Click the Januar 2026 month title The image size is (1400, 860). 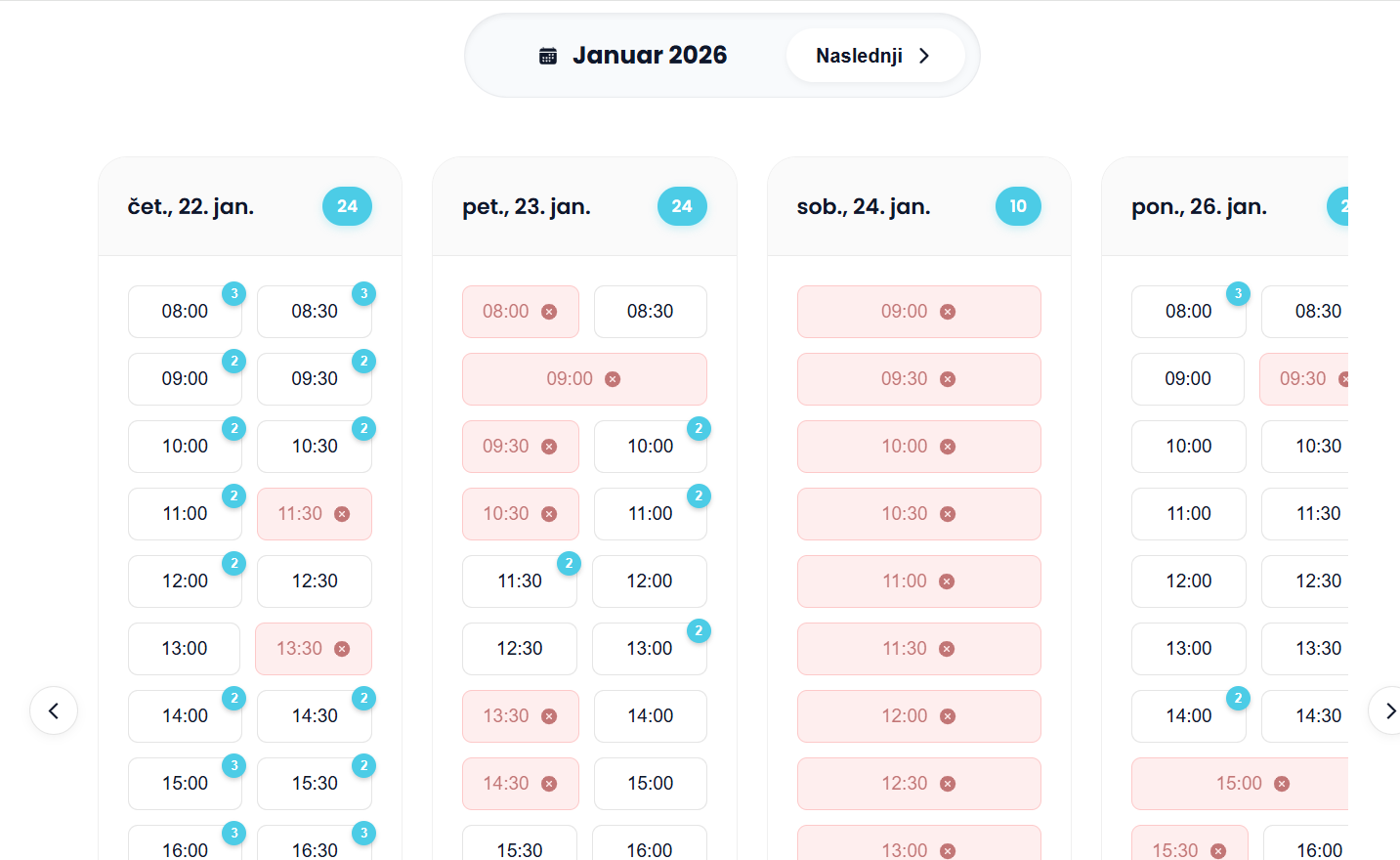[650, 56]
